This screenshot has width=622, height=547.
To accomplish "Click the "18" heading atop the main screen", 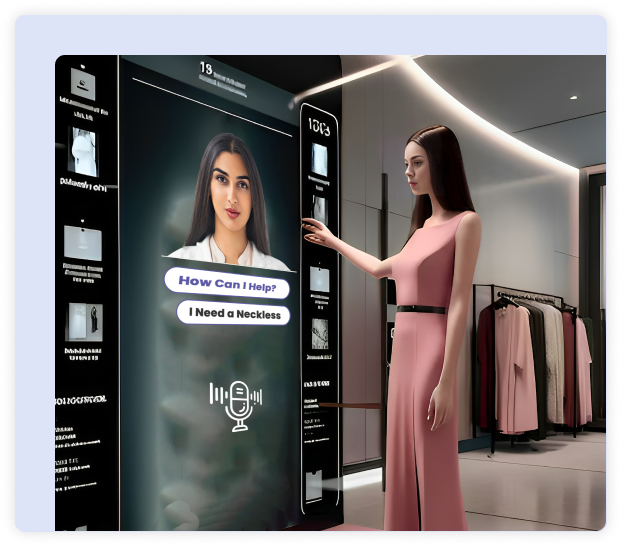I will 206,68.
